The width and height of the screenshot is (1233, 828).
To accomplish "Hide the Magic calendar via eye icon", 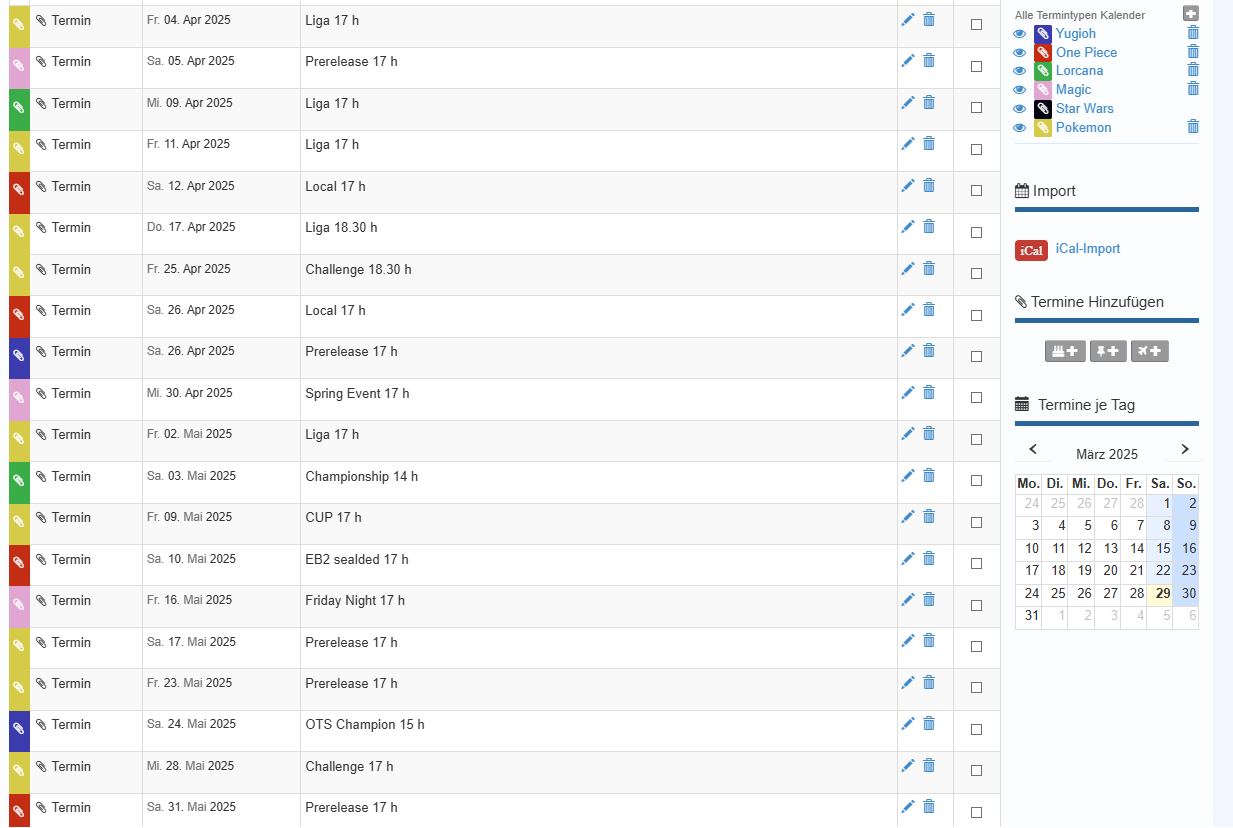I will click(1020, 90).
